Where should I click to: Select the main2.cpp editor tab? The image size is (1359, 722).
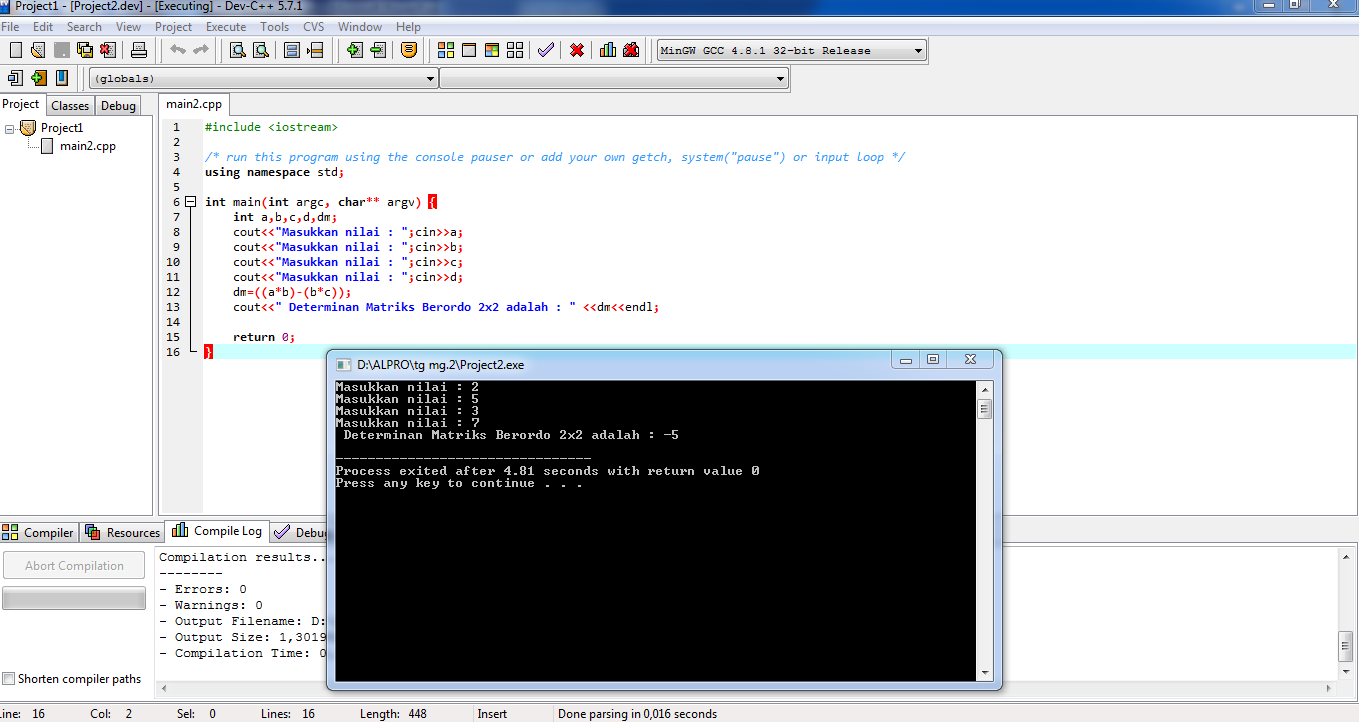193,103
